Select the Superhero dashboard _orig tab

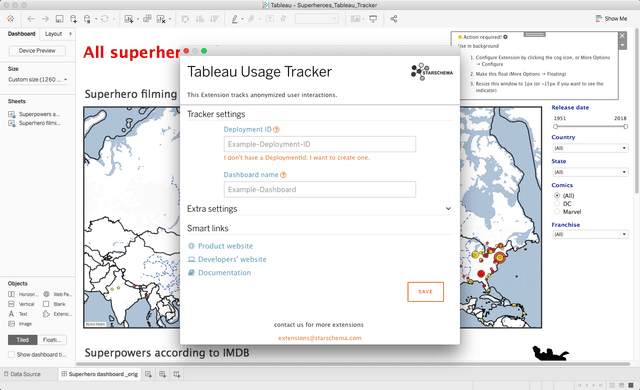point(100,374)
